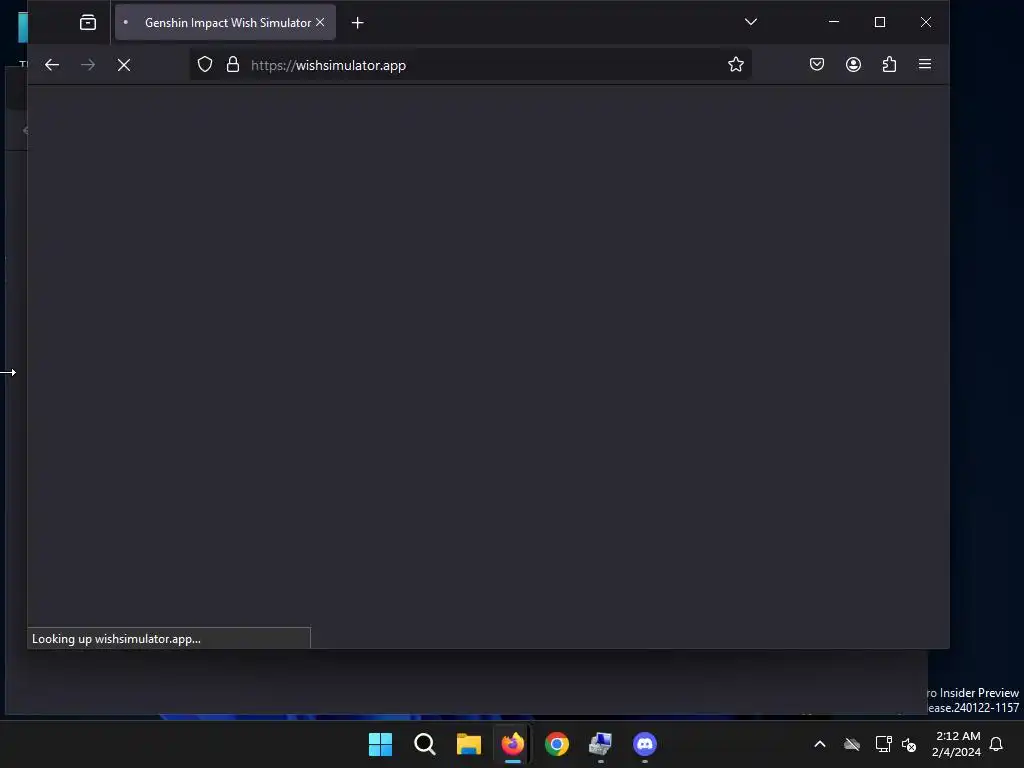The height and width of the screenshot is (768, 1024).
Task: Go back one page
Action: tap(52, 65)
